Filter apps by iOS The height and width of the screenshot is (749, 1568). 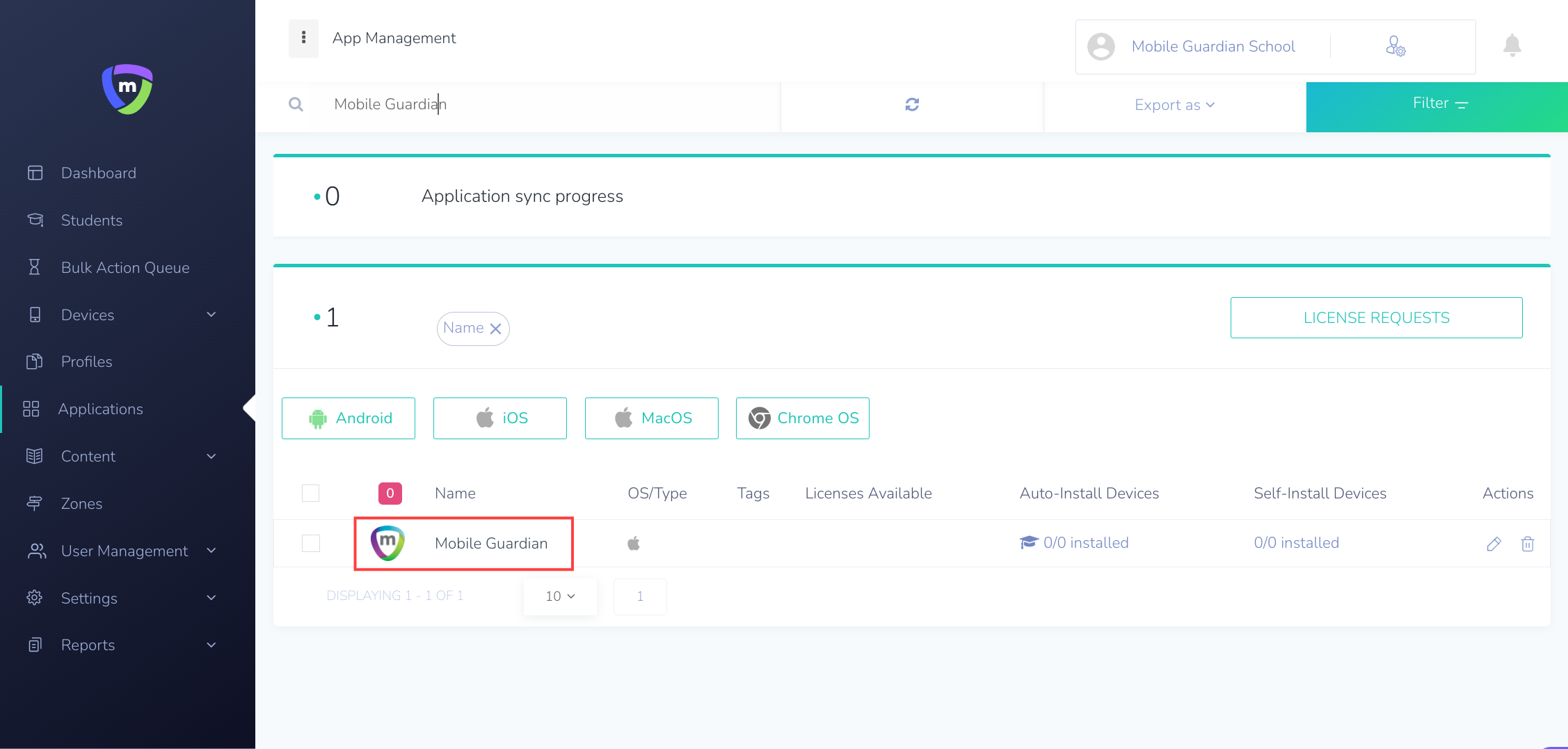500,418
